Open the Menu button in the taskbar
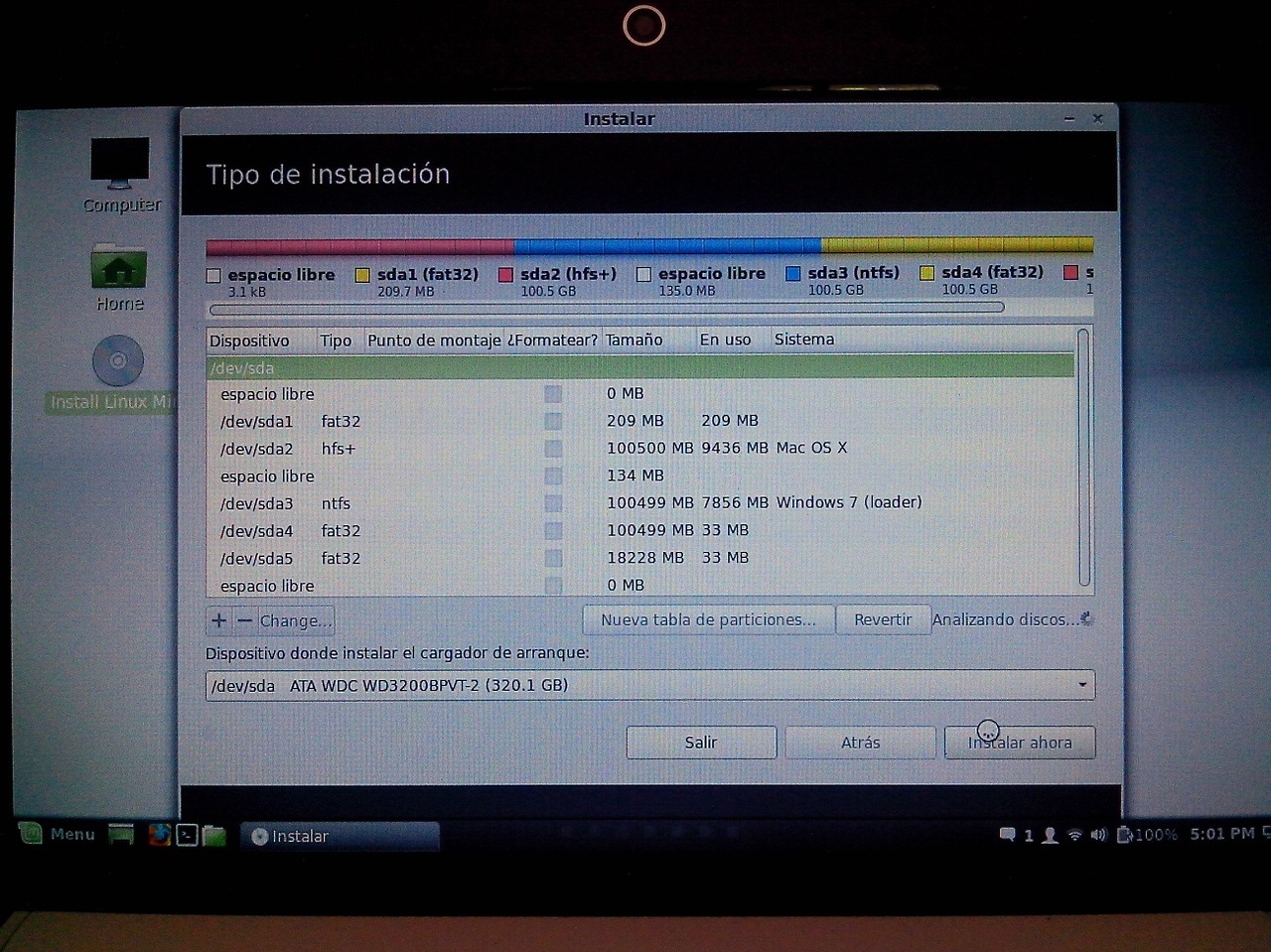 coord(60,834)
